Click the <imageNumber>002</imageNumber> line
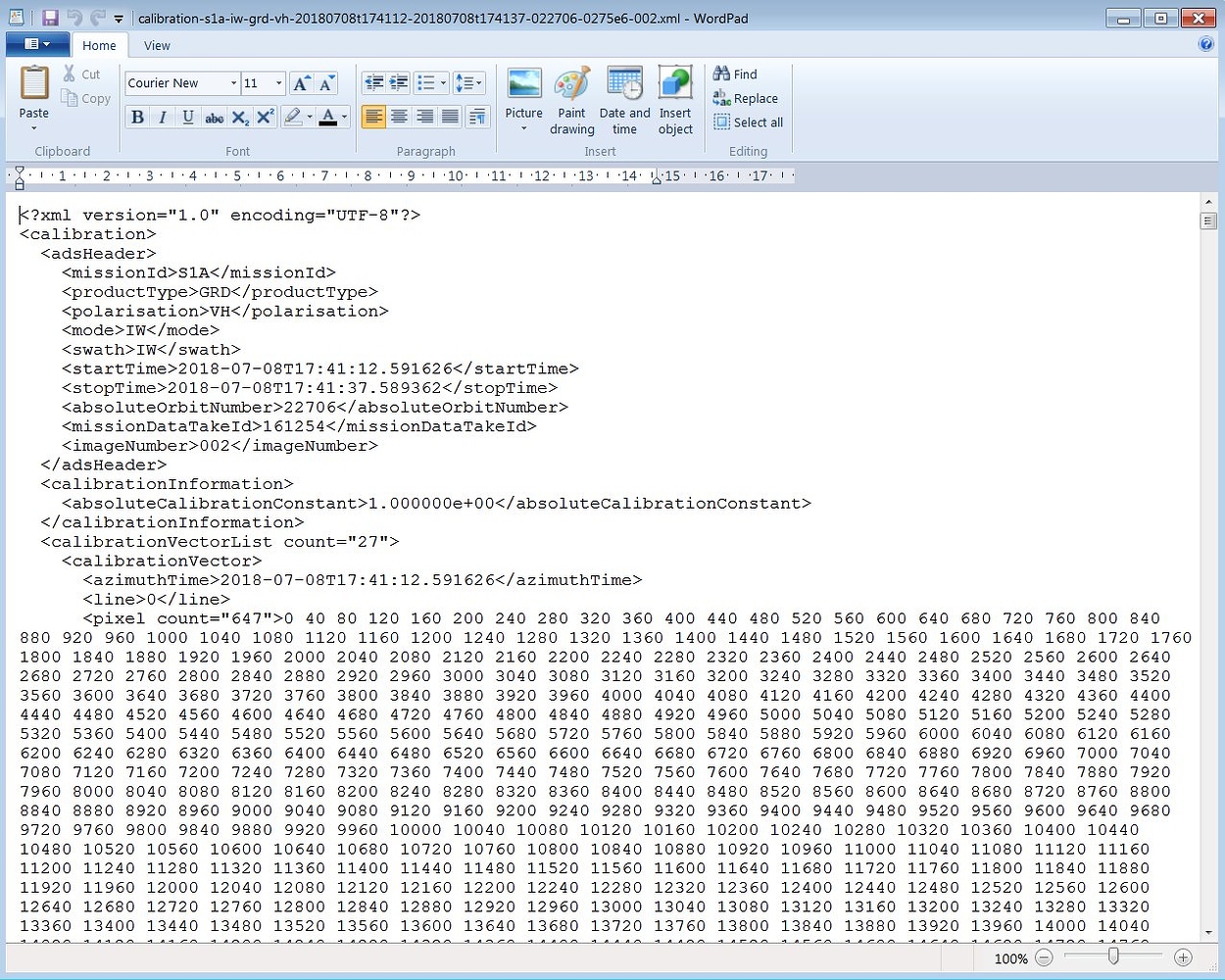 [x=220, y=445]
